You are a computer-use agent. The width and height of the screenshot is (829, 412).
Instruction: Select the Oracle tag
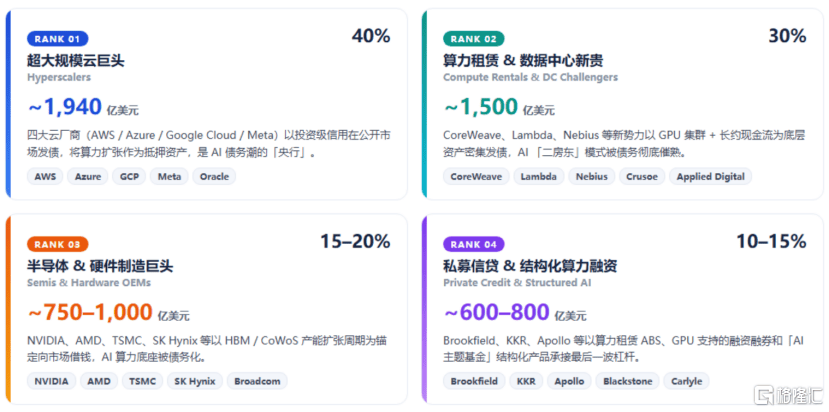pyautogui.click(x=214, y=177)
